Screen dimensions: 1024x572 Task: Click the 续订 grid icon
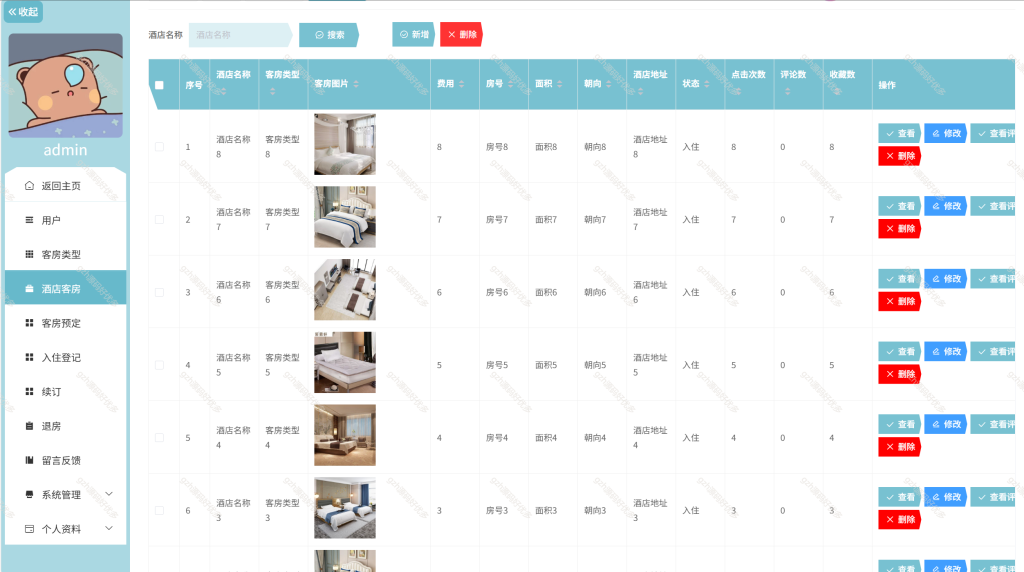(x=29, y=391)
